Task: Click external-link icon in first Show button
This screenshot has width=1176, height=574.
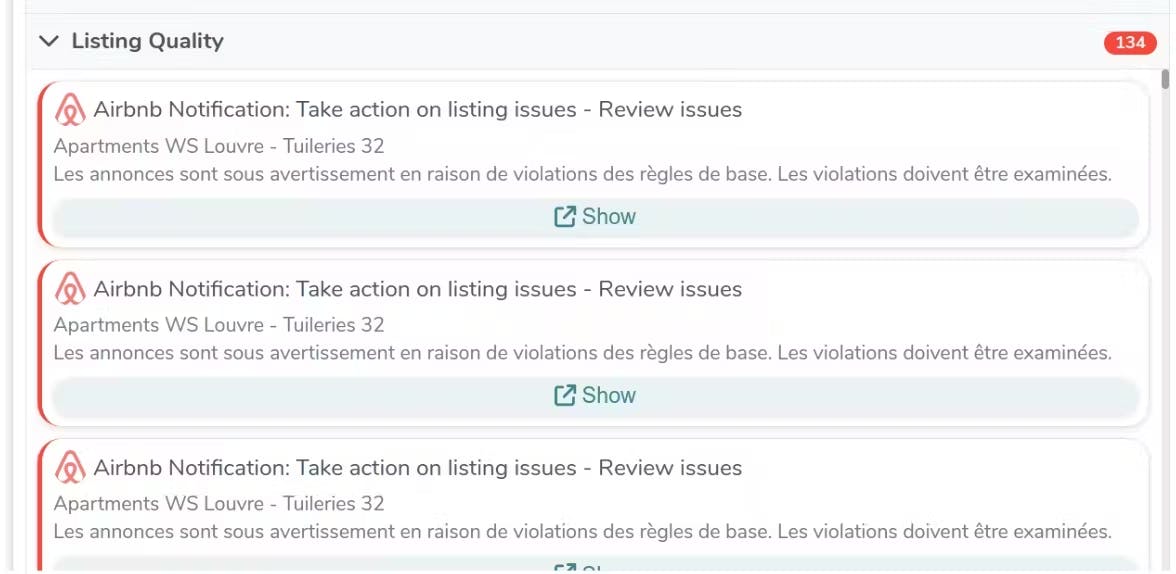Action: 565,216
